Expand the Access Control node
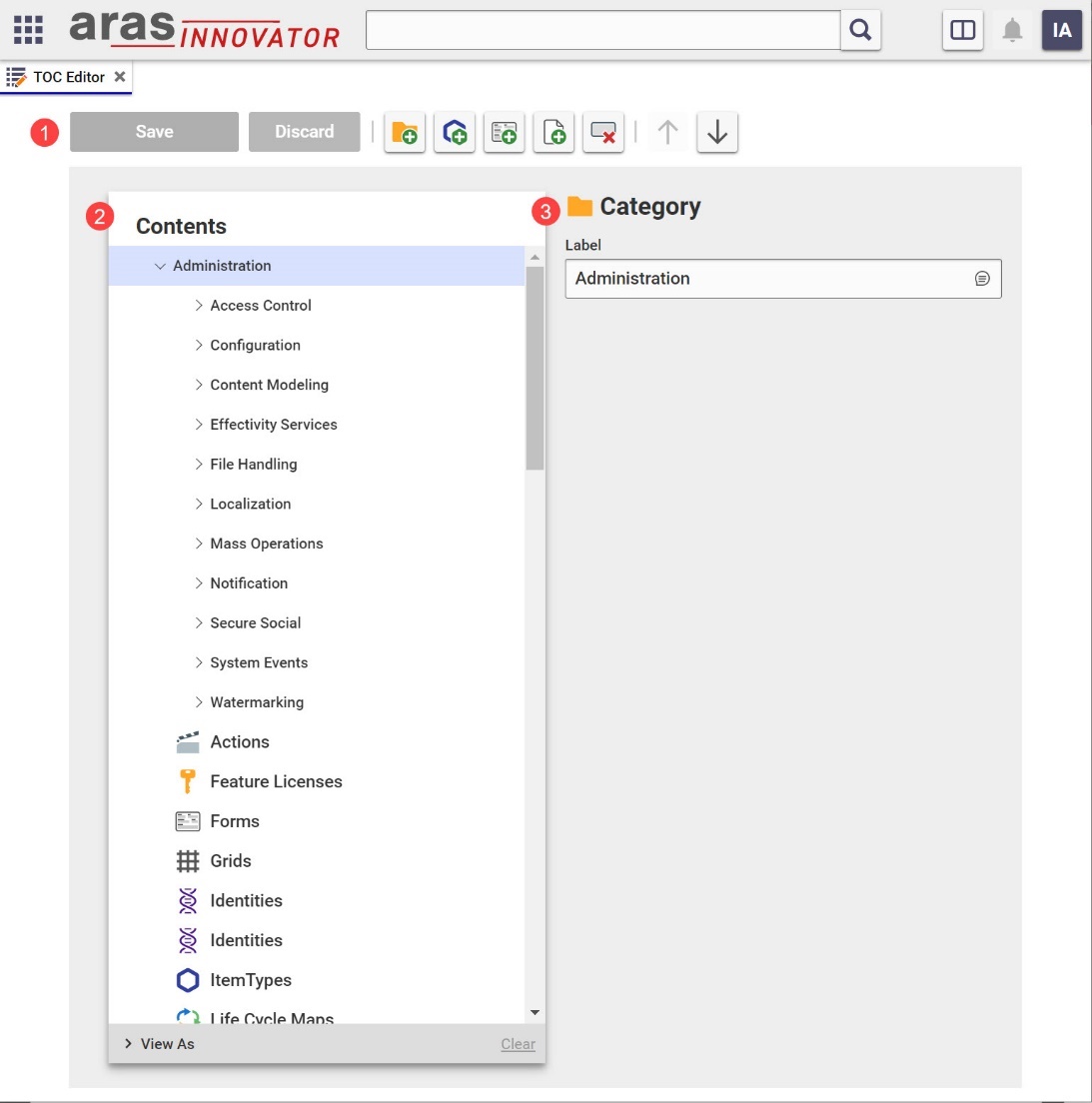Screen dimensions: 1092x1103 coord(199,306)
